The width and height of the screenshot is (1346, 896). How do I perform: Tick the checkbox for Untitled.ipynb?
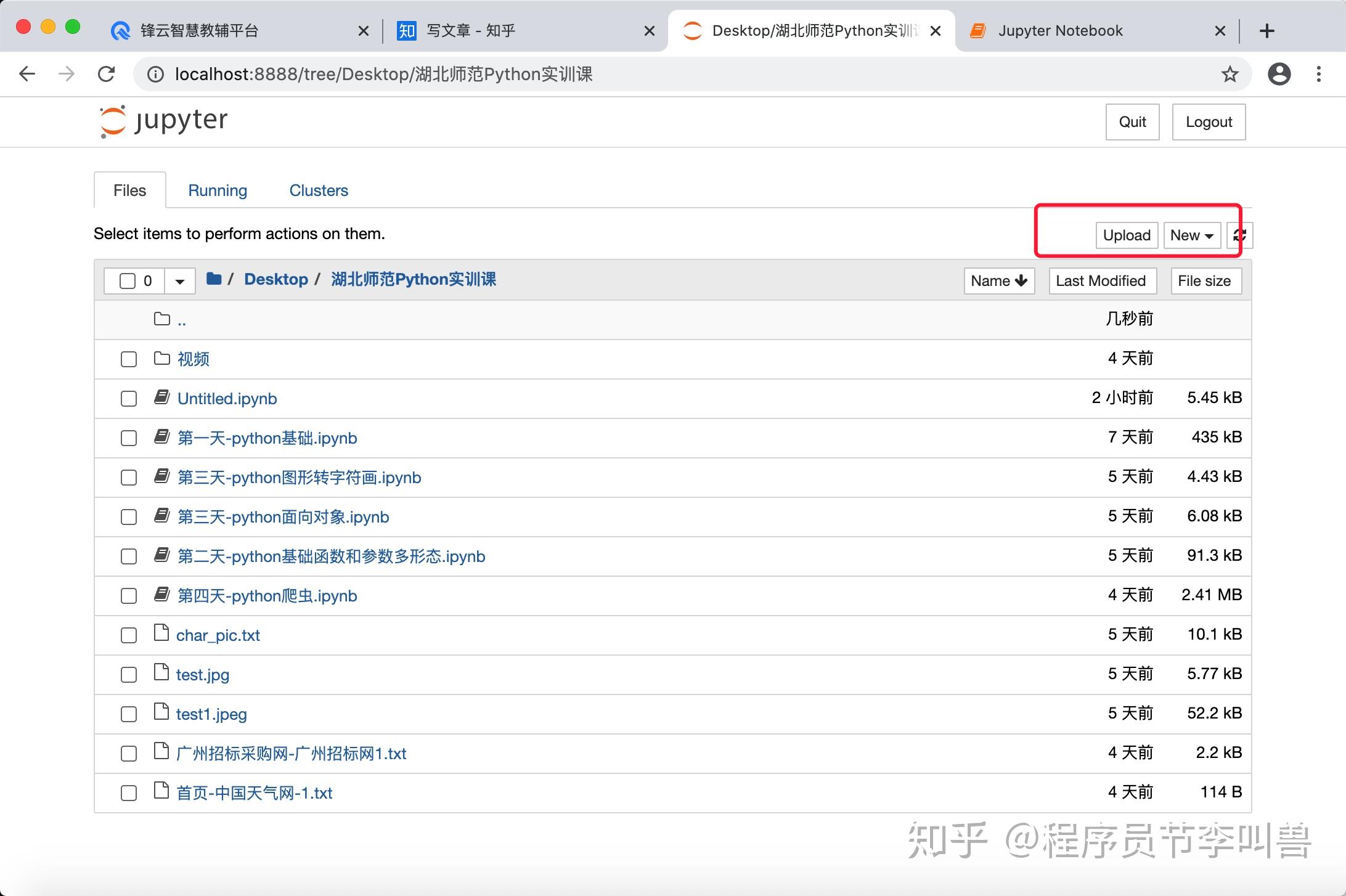(129, 399)
